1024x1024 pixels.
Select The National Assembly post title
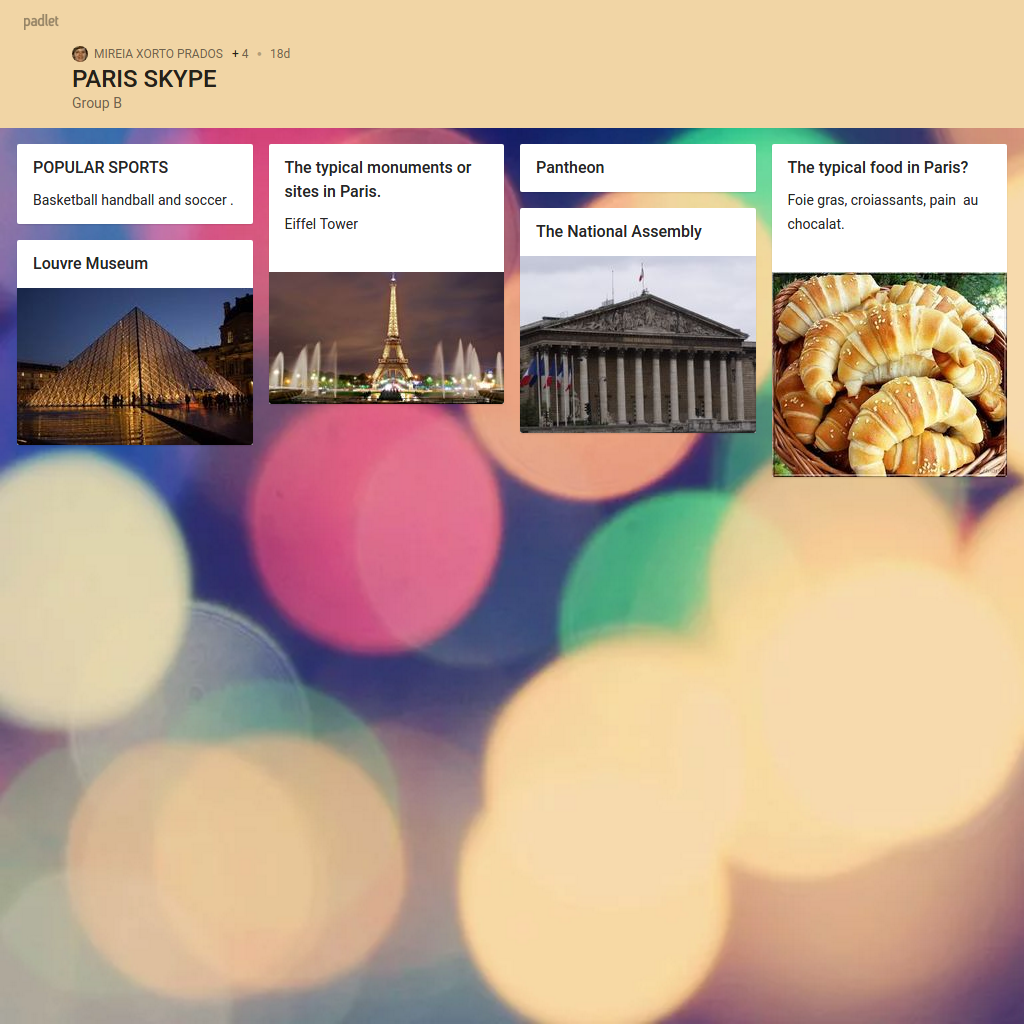click(x=619, y=231)
